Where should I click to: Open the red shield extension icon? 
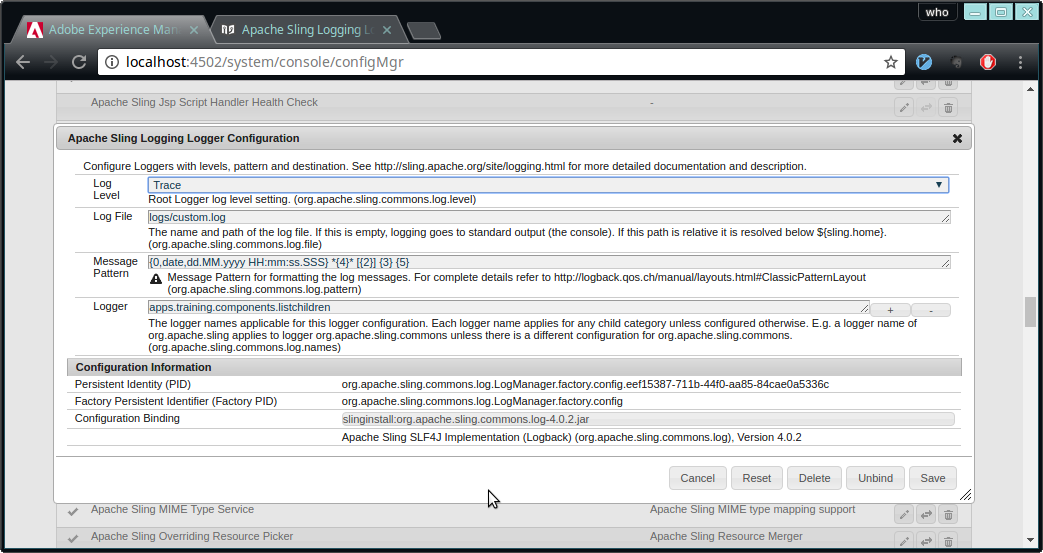[x=988, y=62]
